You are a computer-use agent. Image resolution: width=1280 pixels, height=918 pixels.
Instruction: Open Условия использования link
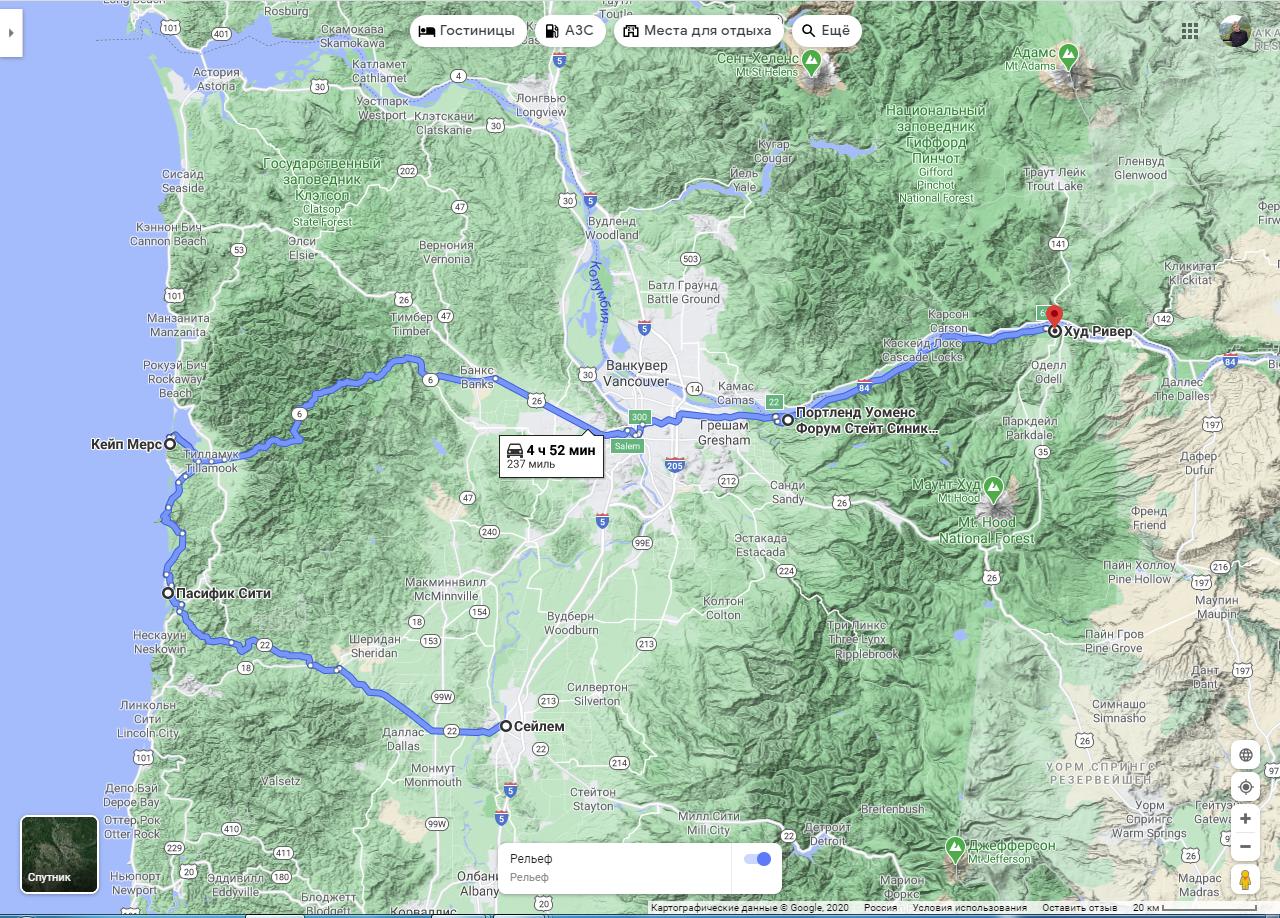[x=969, y=908]
